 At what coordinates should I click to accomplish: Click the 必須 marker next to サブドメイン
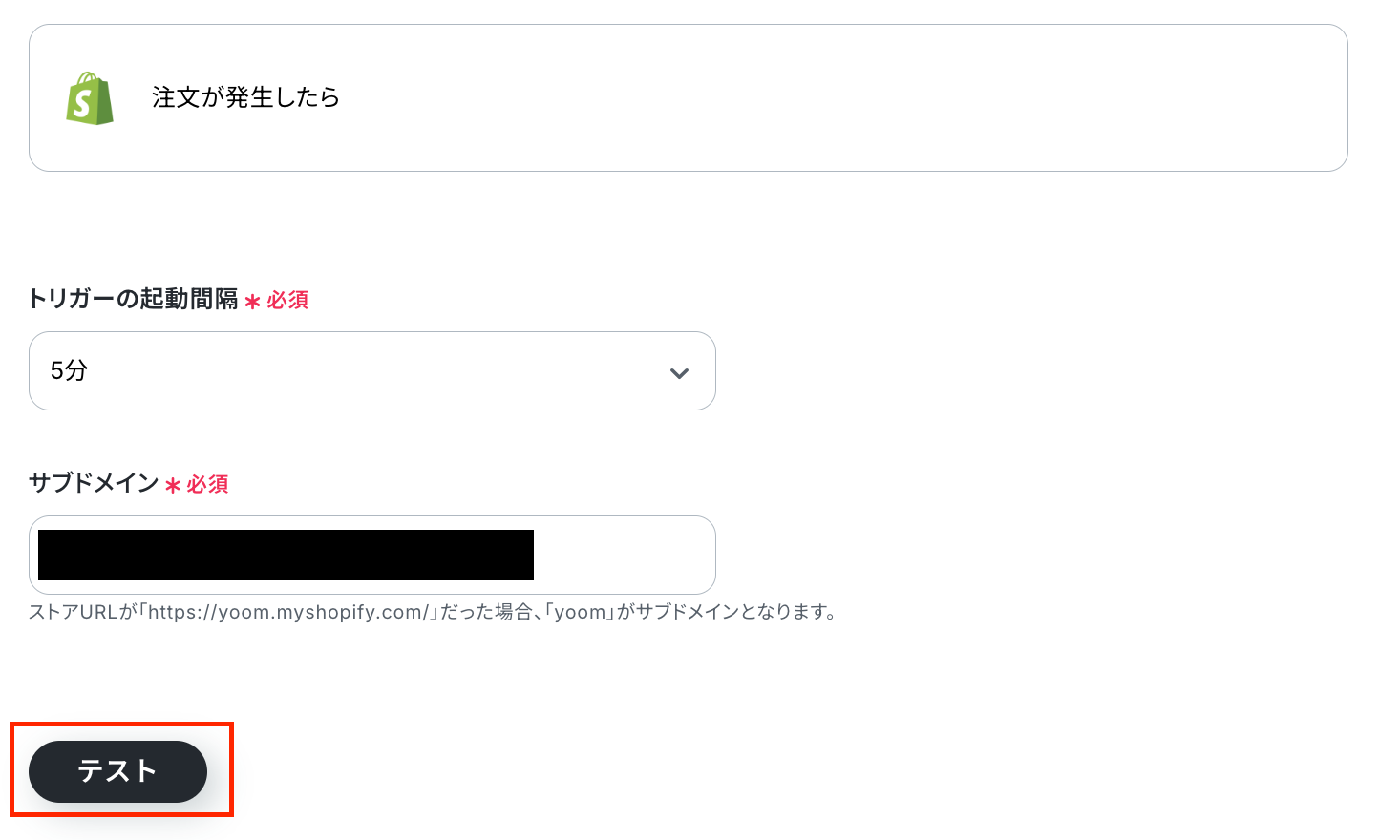207,485
